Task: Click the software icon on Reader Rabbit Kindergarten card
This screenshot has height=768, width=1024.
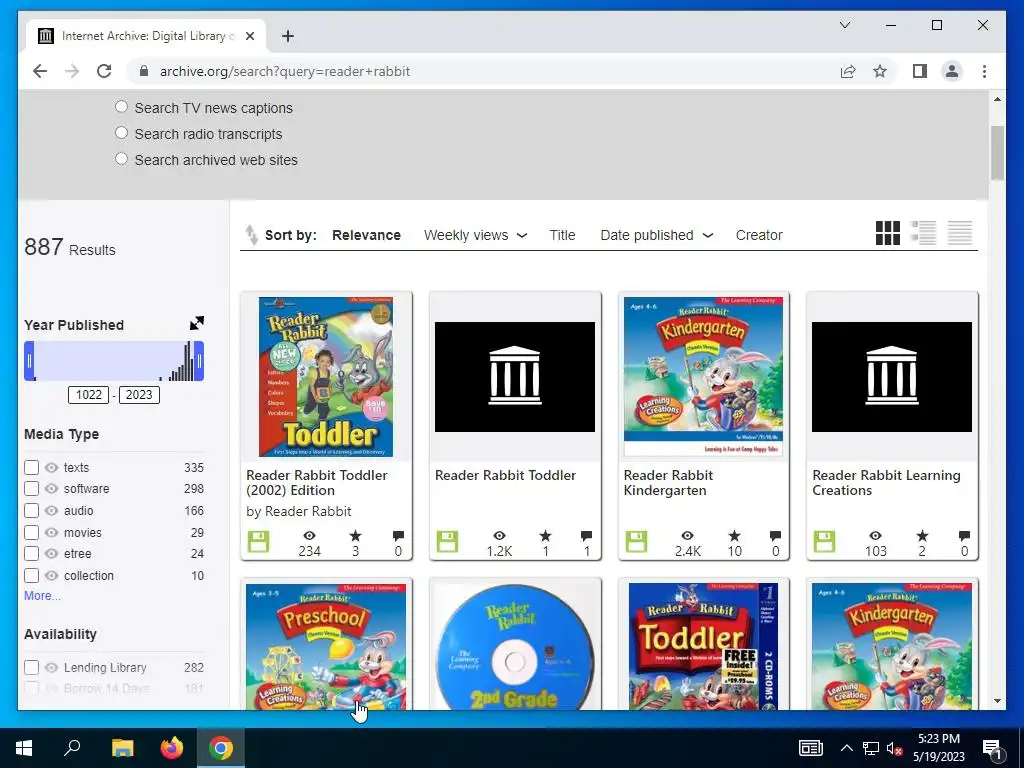Action: [x=636, y=541]
